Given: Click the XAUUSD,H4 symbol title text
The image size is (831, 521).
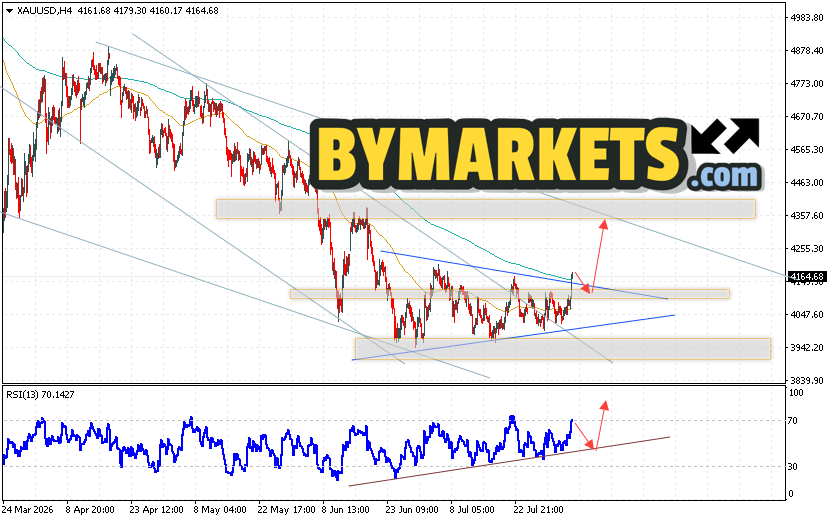Looking at the screenshot, I should (44, 11).
